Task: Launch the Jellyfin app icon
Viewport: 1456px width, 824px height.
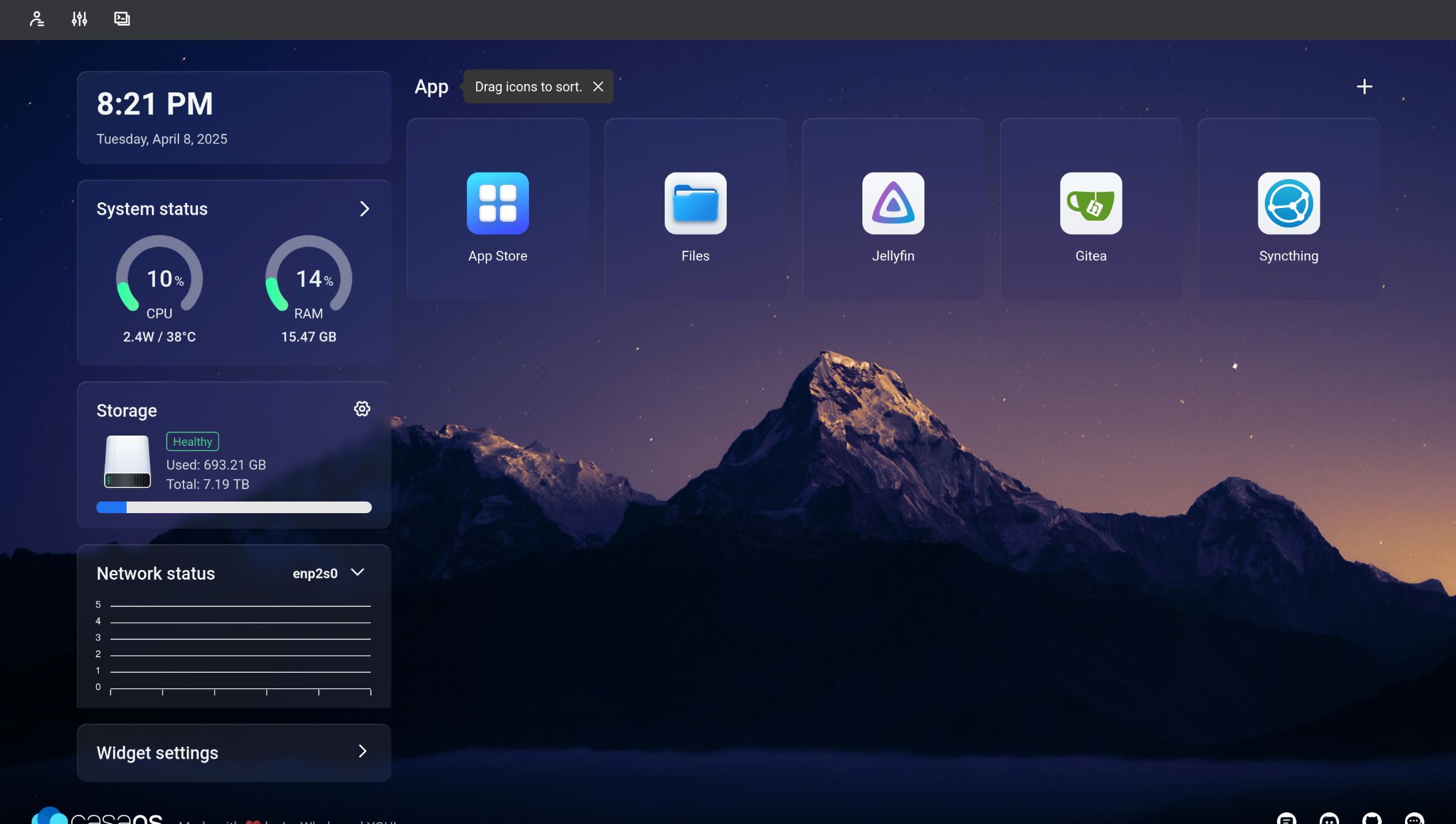Action: [x=893, y=203]
